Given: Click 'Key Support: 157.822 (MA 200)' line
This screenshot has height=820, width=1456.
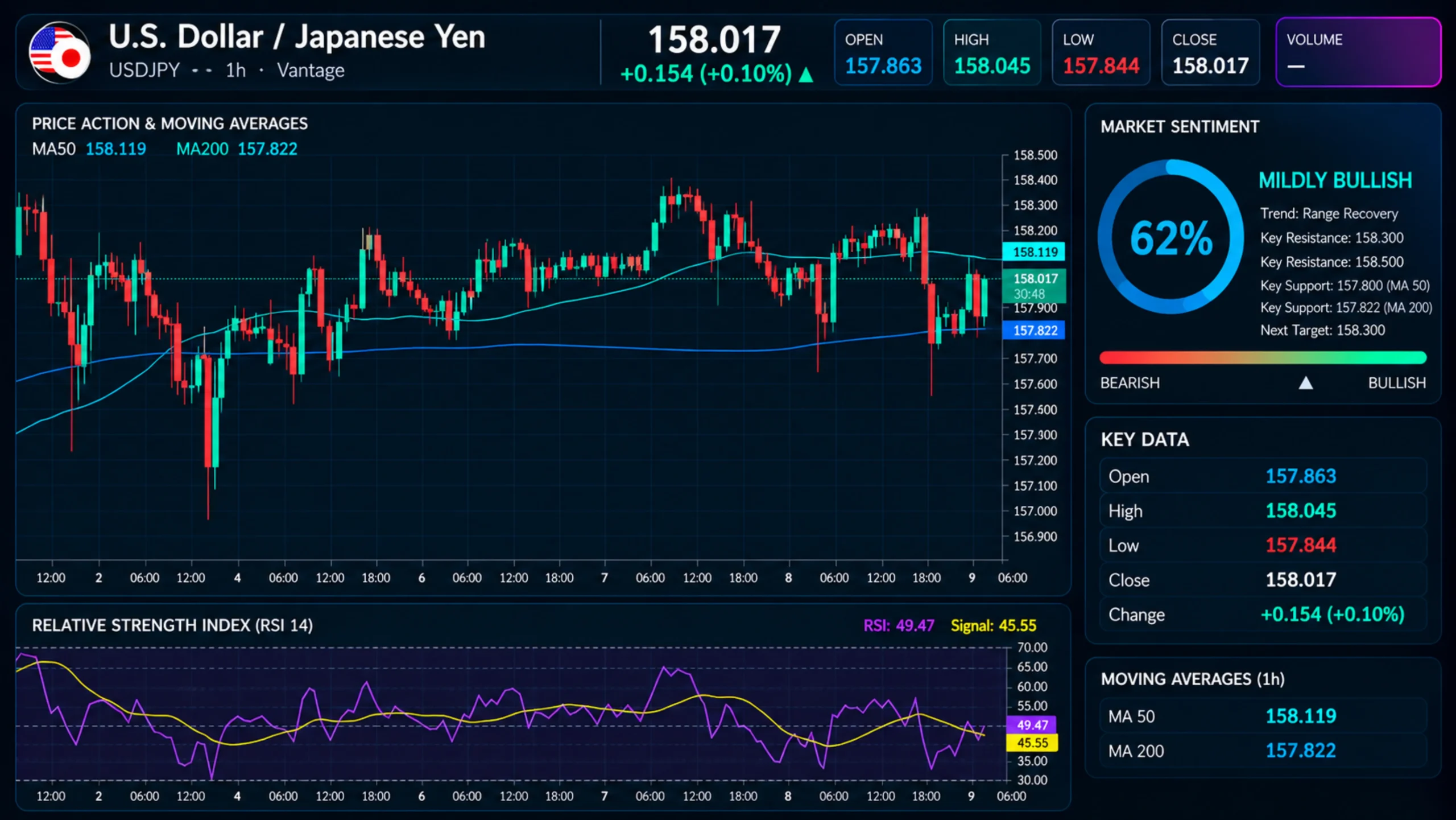Looking at the screenshot, I should click(1346, 308).
